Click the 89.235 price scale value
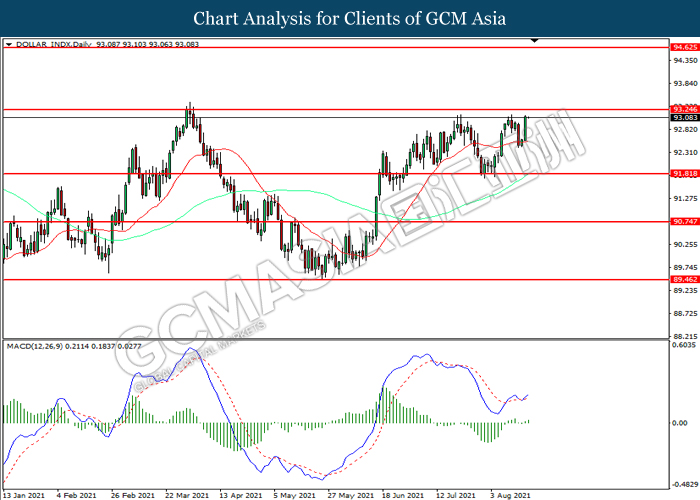The image size is (700, 500). point(685,290)
